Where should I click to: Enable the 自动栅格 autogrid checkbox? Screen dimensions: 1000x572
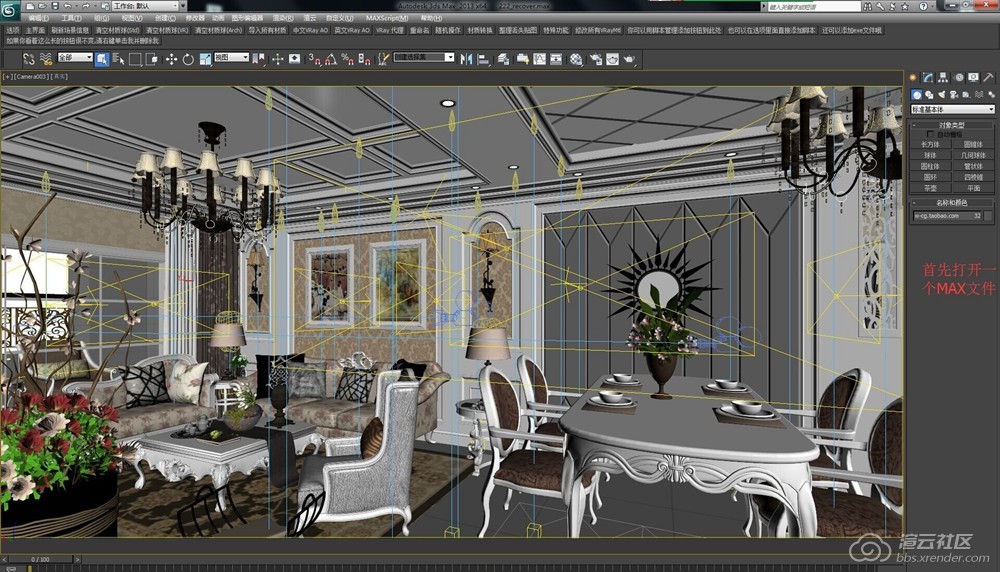pos(930,135)
